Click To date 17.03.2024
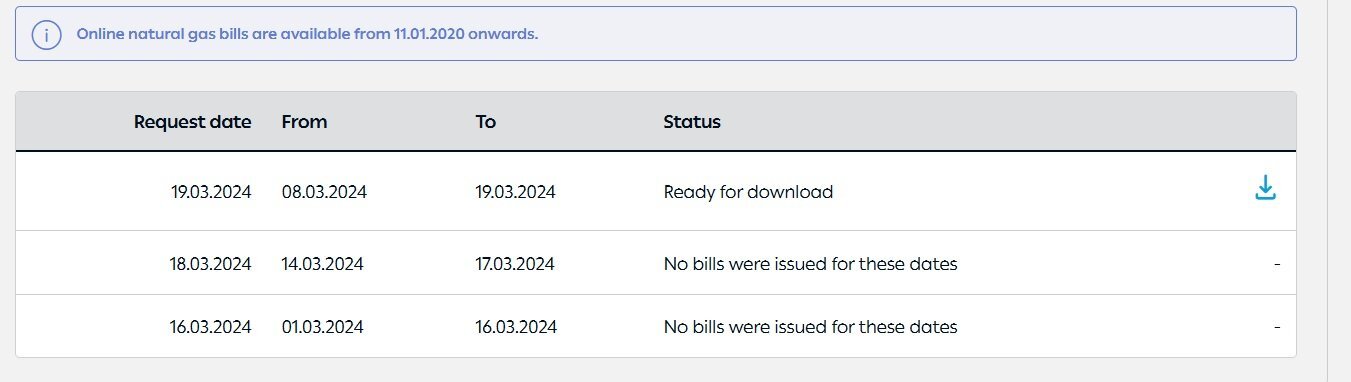1351x382 pixels. (x=515, y=264)
